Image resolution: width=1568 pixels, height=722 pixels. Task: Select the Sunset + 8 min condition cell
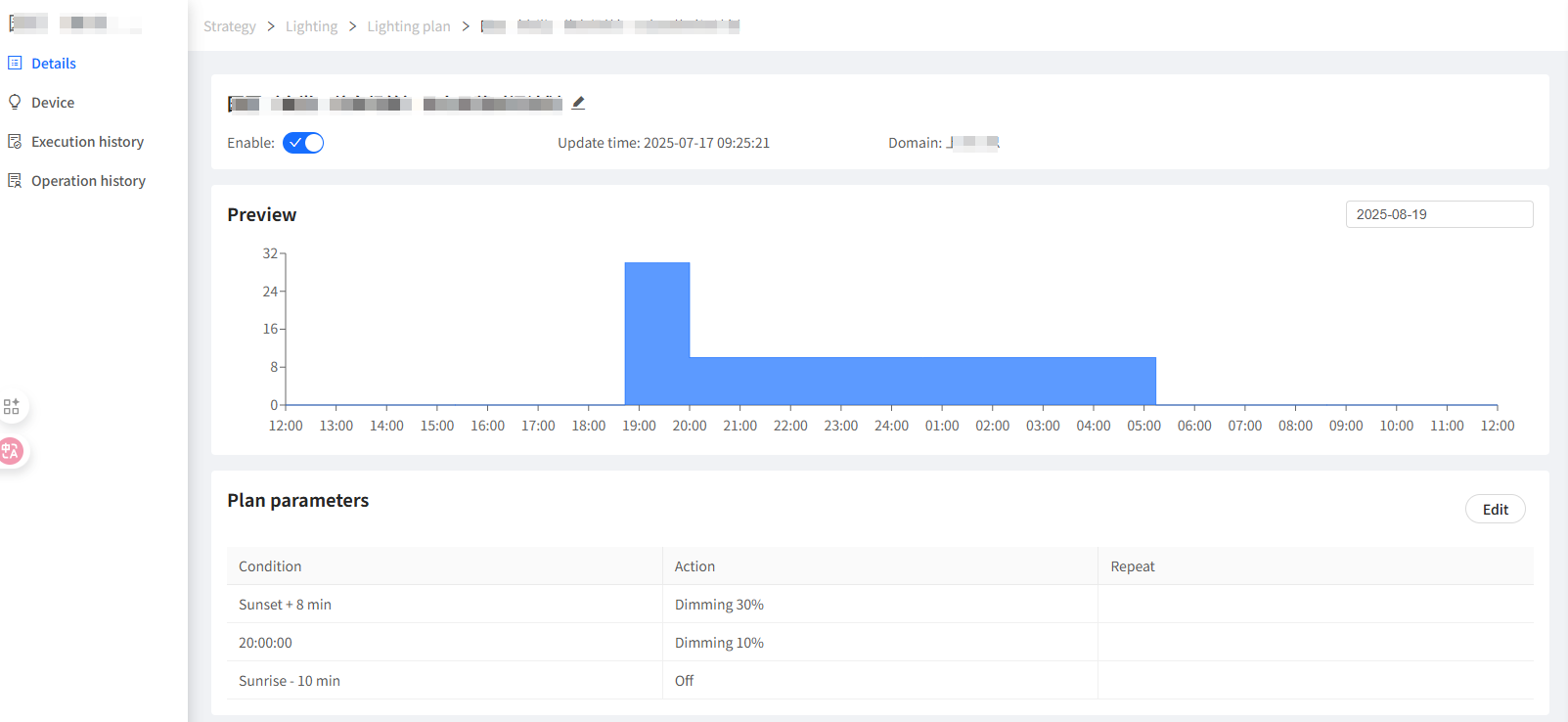pyautogui.click(x=444, y=605)
